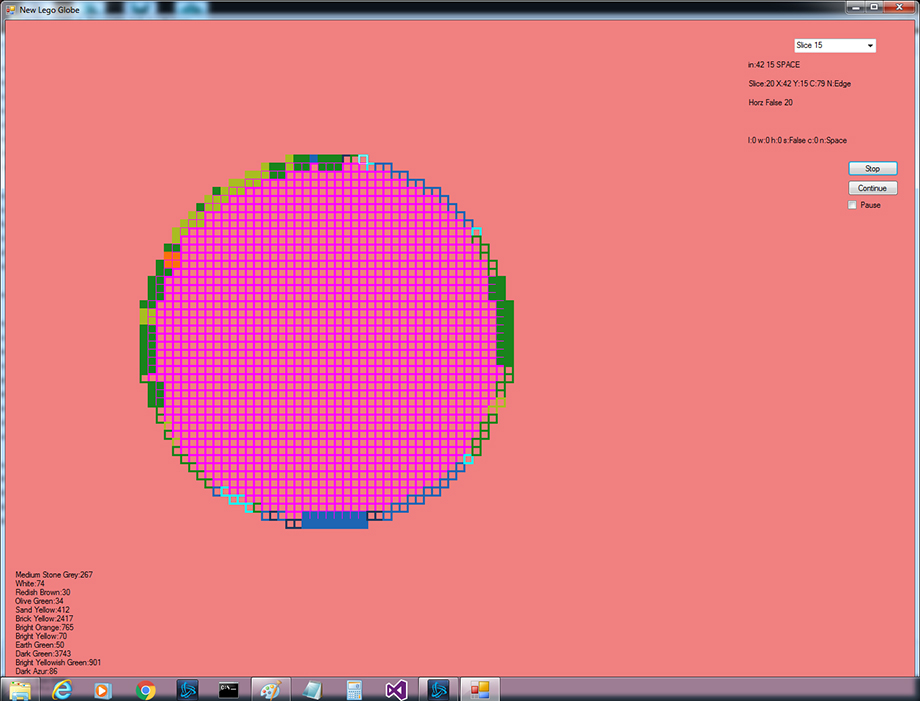The image size is (920, 701).
Task: Switch to Google Chrome in the taskbar
Action: (x=146, y=689)
